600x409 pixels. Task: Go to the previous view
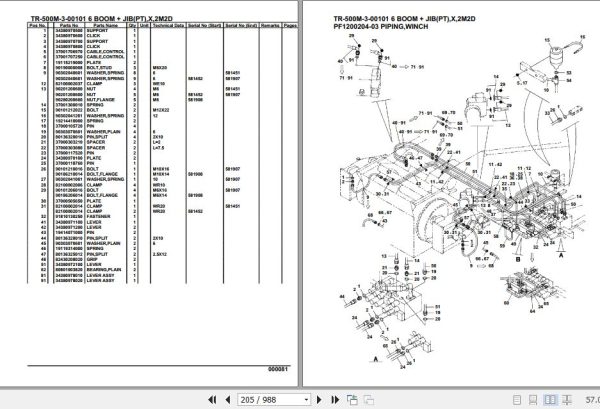[x=352, y=400]
